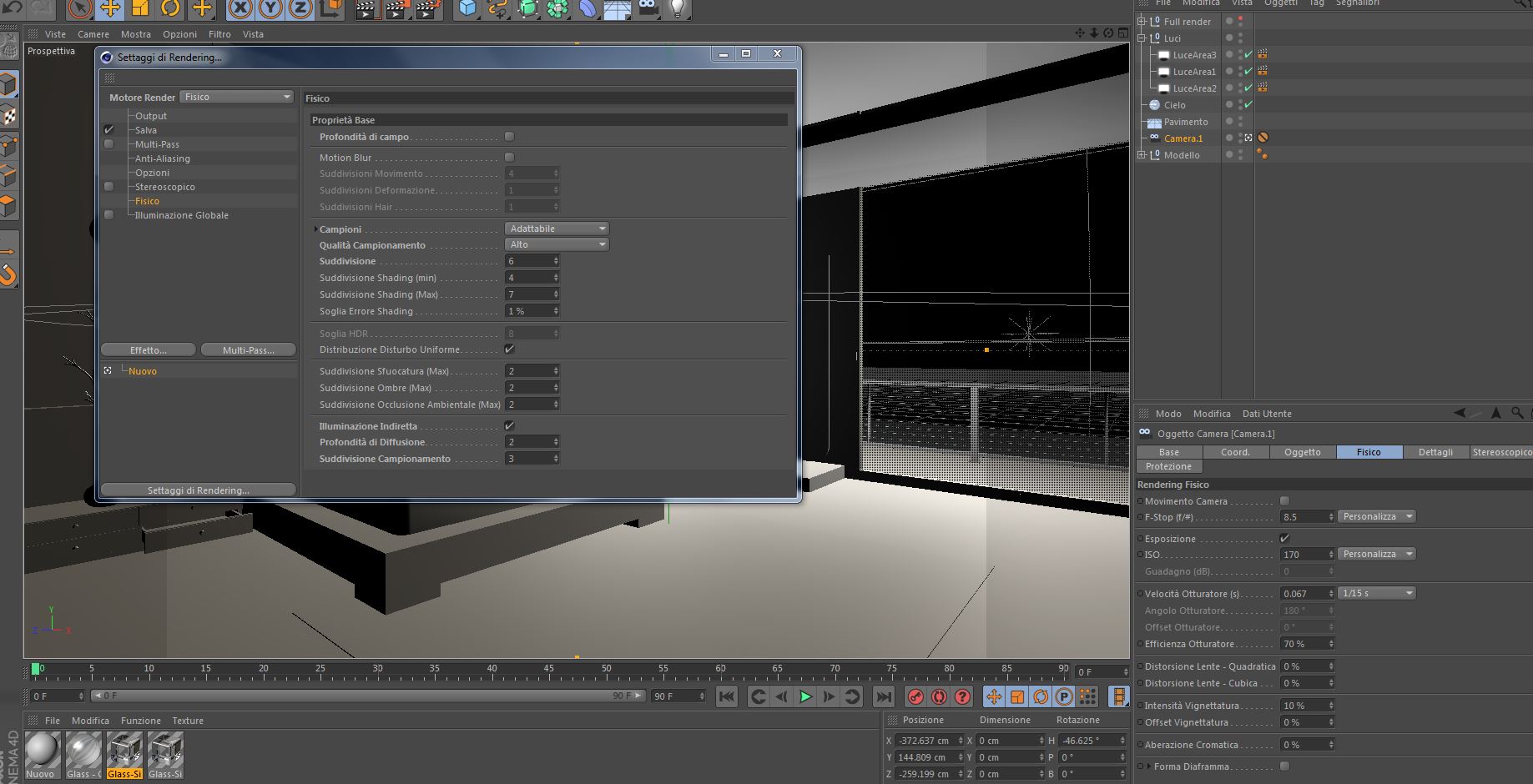
Task: Open the spline pen tool icon
Action: [x=498, y=8]
